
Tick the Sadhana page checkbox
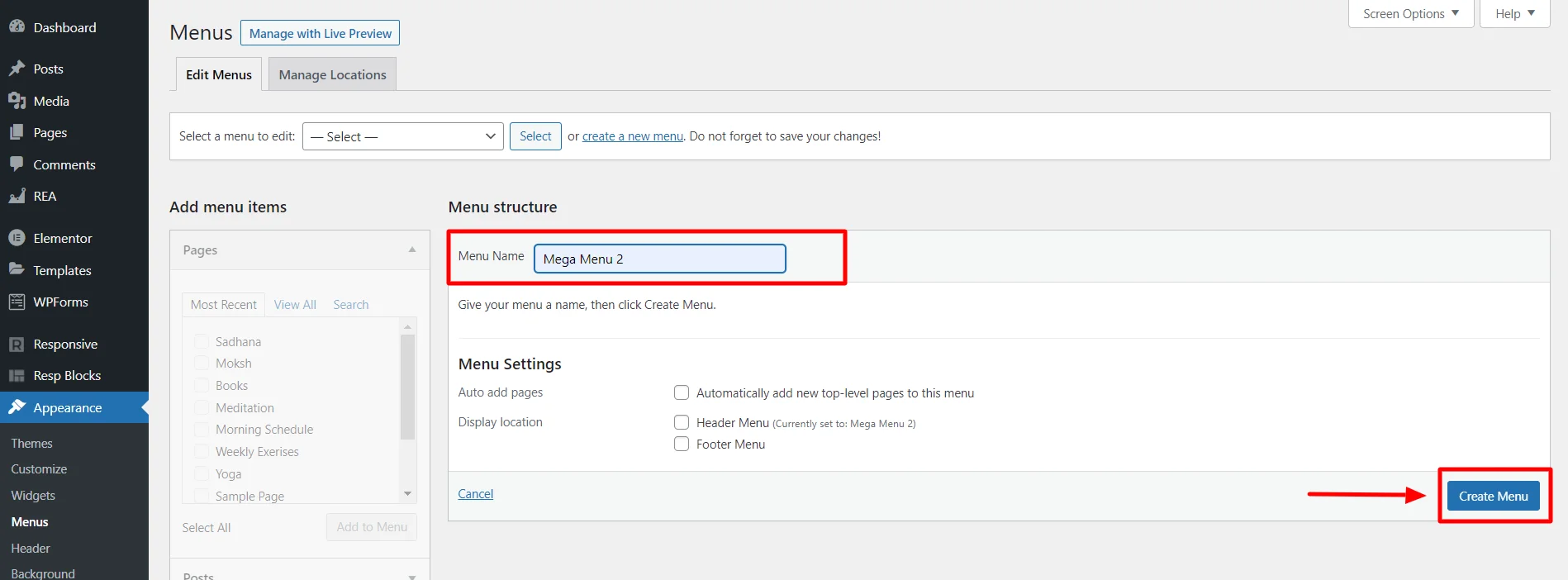coord(202,341)
